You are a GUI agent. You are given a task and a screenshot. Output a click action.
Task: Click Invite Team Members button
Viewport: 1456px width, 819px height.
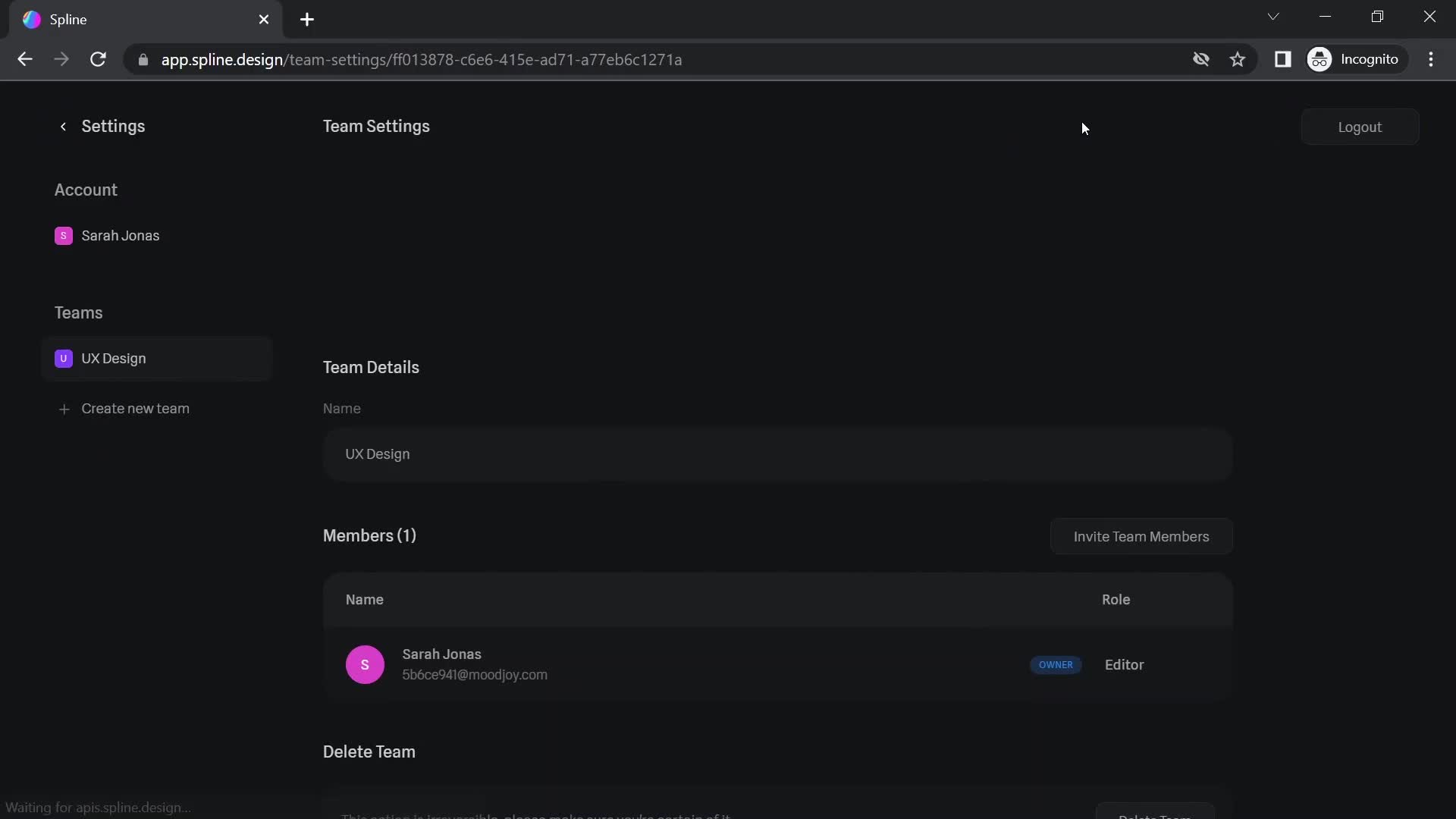click(1140, 535)
